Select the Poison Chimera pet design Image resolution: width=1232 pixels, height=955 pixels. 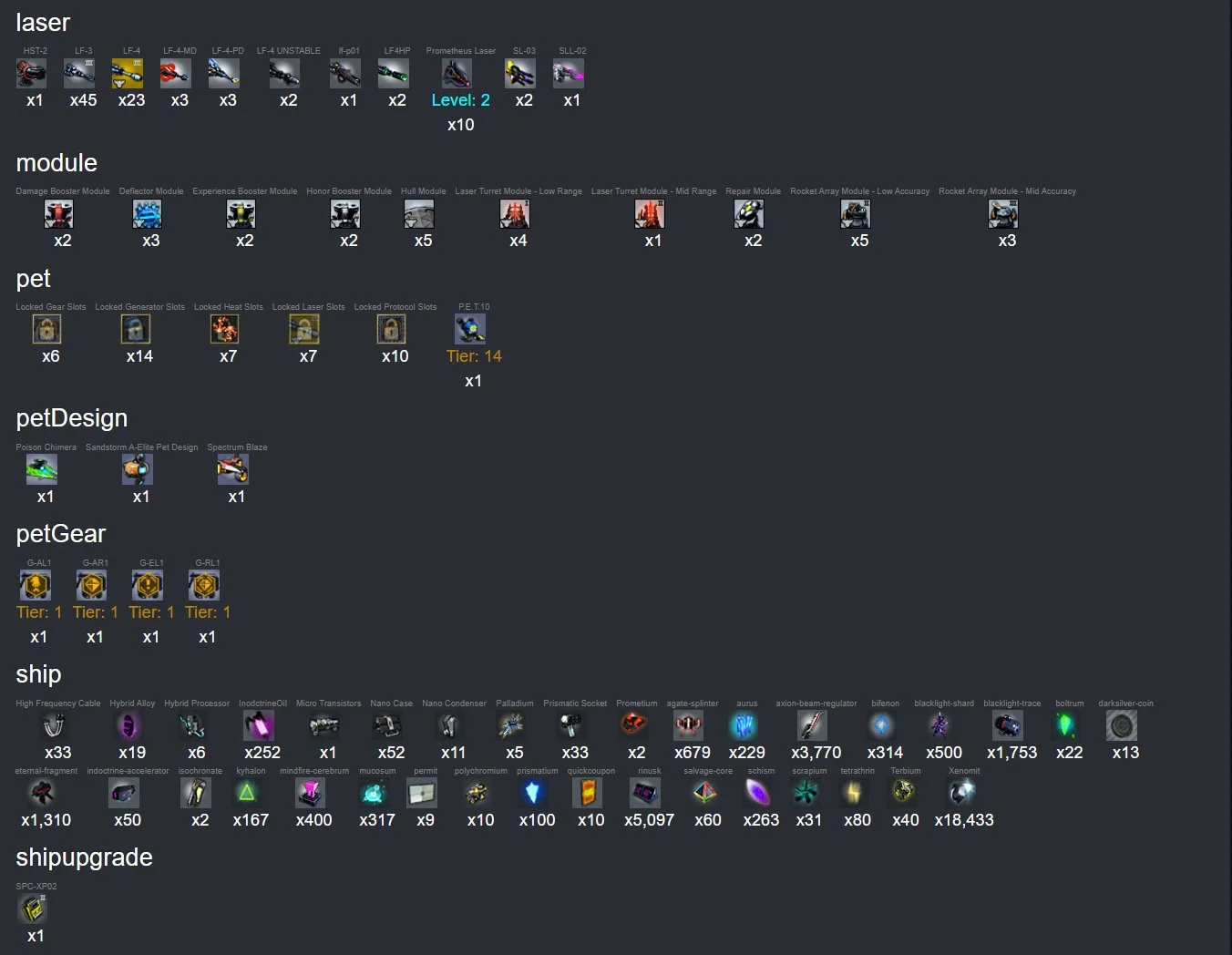click(42, 469)
